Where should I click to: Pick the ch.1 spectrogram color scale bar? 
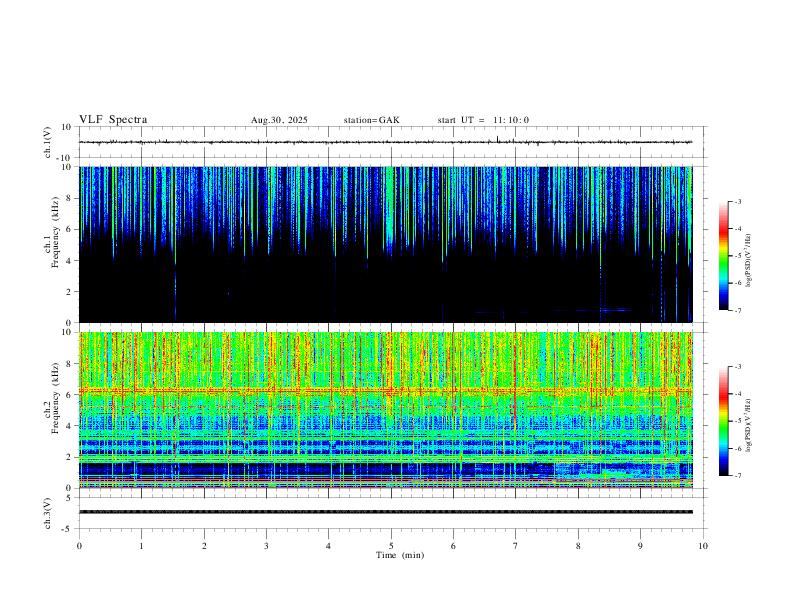pos(723,256)
